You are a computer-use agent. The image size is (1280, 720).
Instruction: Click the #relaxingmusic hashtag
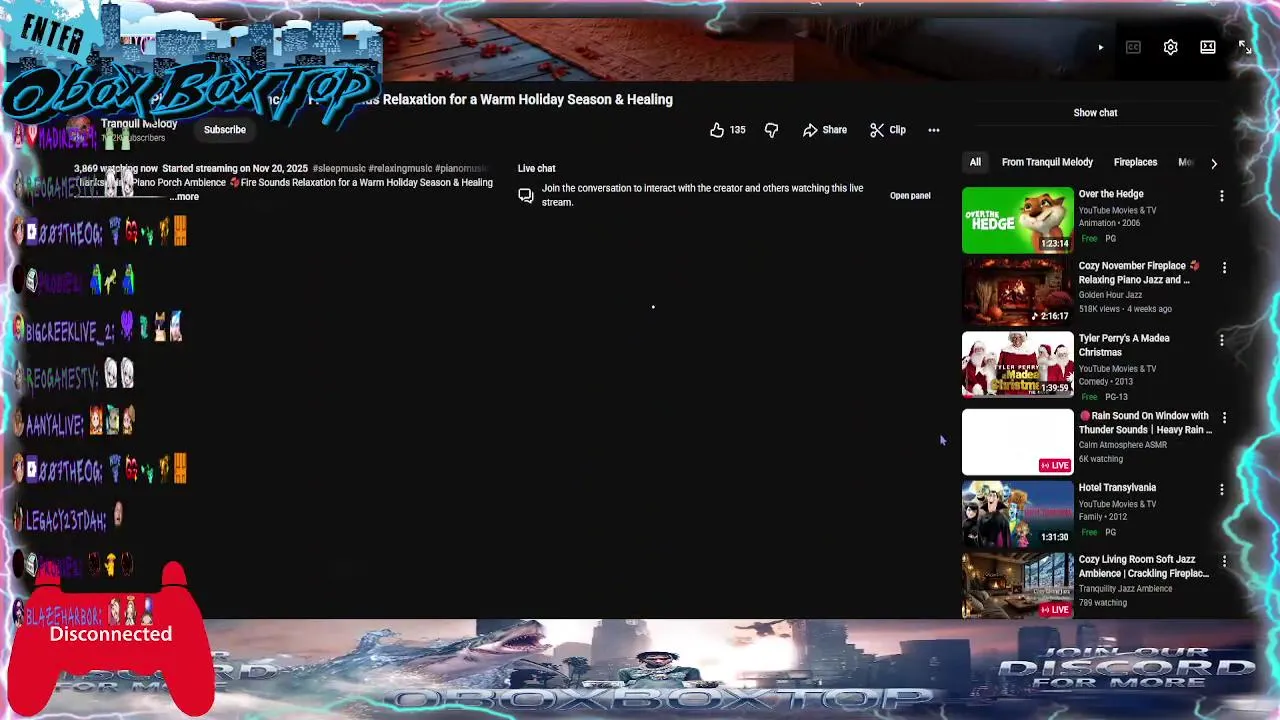(400, 169)
